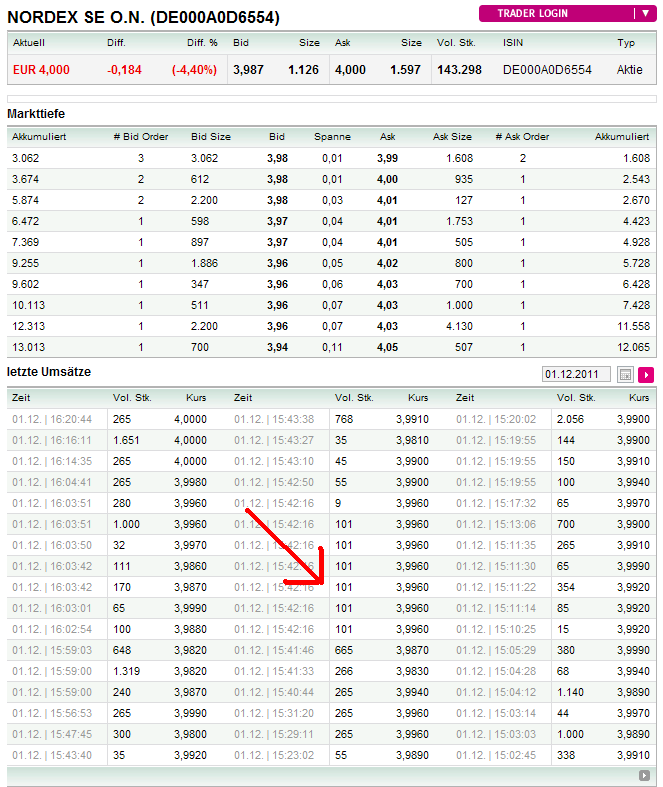Click the volume value 143.298
Image resolution: width=663 pixels, height=787 pixels.
(x=459, y=70)
